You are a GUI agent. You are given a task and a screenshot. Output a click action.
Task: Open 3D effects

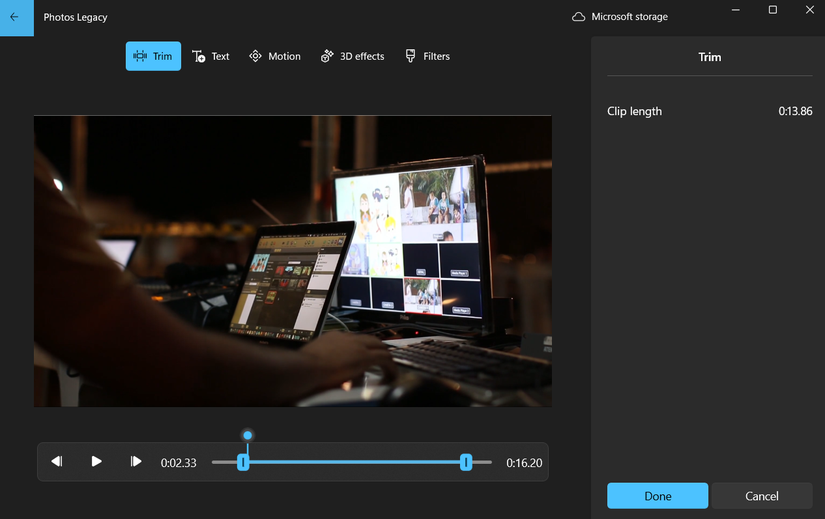coord(352,56)
